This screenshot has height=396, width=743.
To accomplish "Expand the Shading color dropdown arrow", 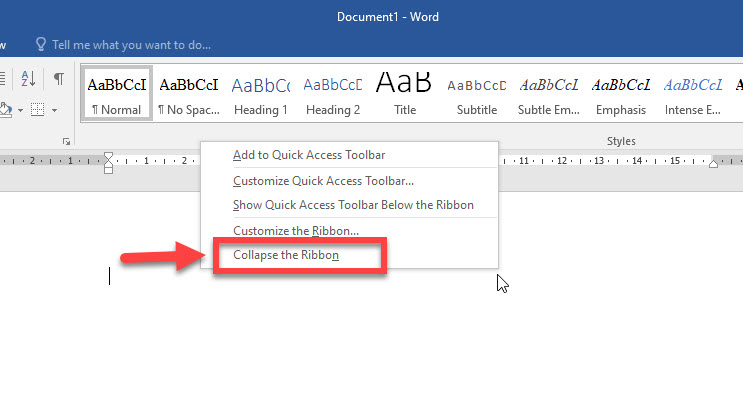I will [x=20, y=110].
